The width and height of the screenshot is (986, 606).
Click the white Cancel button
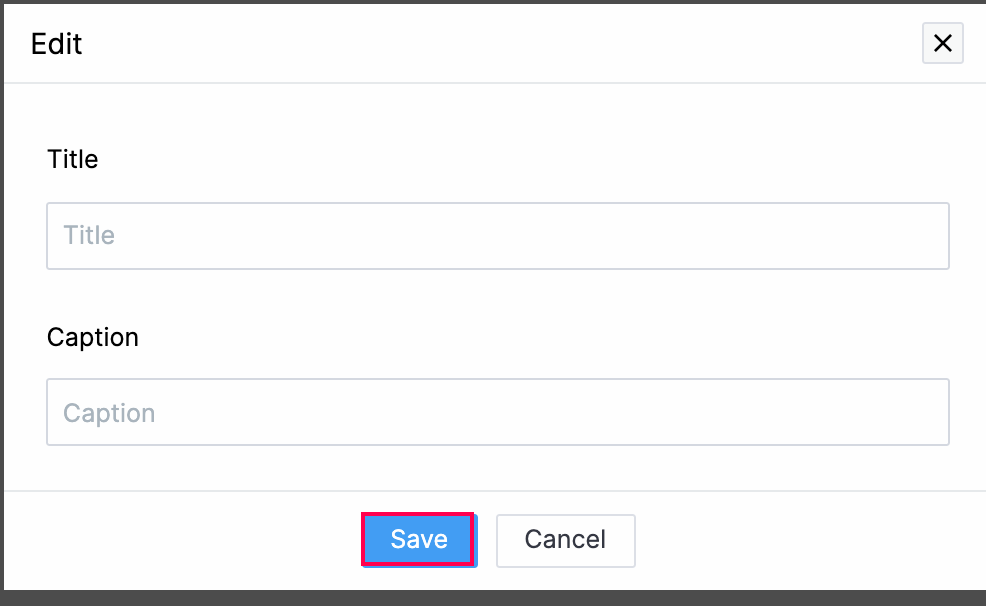click(x=565, y=540)
